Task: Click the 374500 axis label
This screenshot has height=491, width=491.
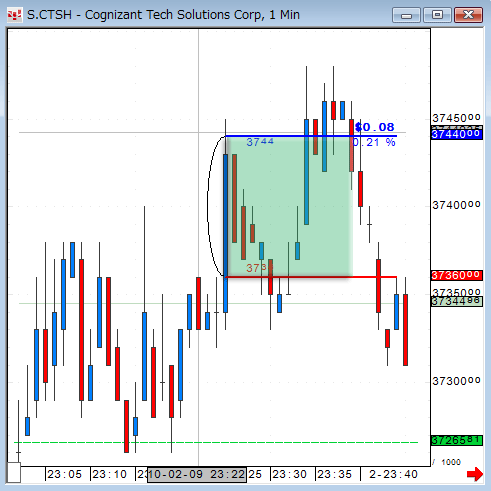Action: [456, 118]
